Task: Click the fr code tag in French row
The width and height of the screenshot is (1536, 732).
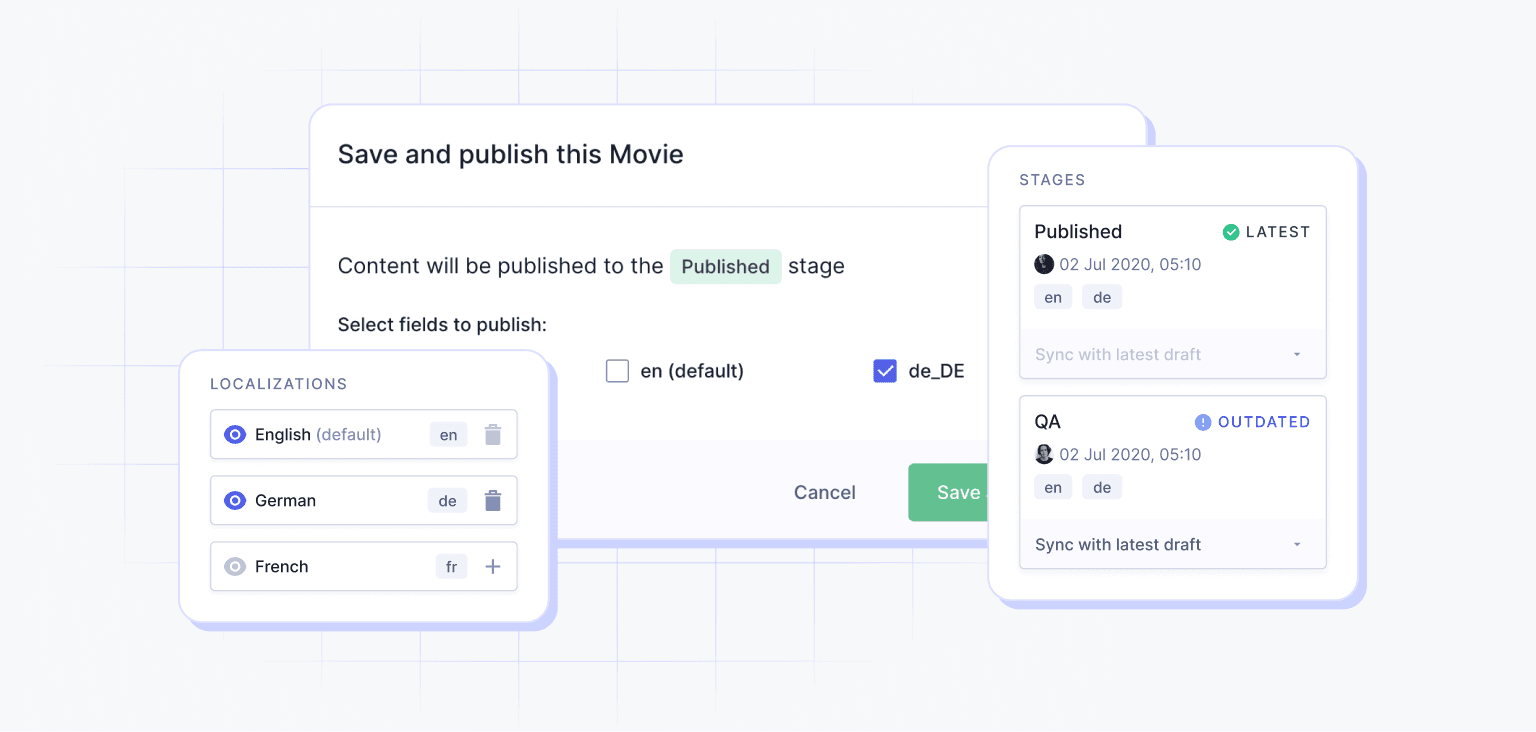Action: pyautogui.click(x=451, y=567)
